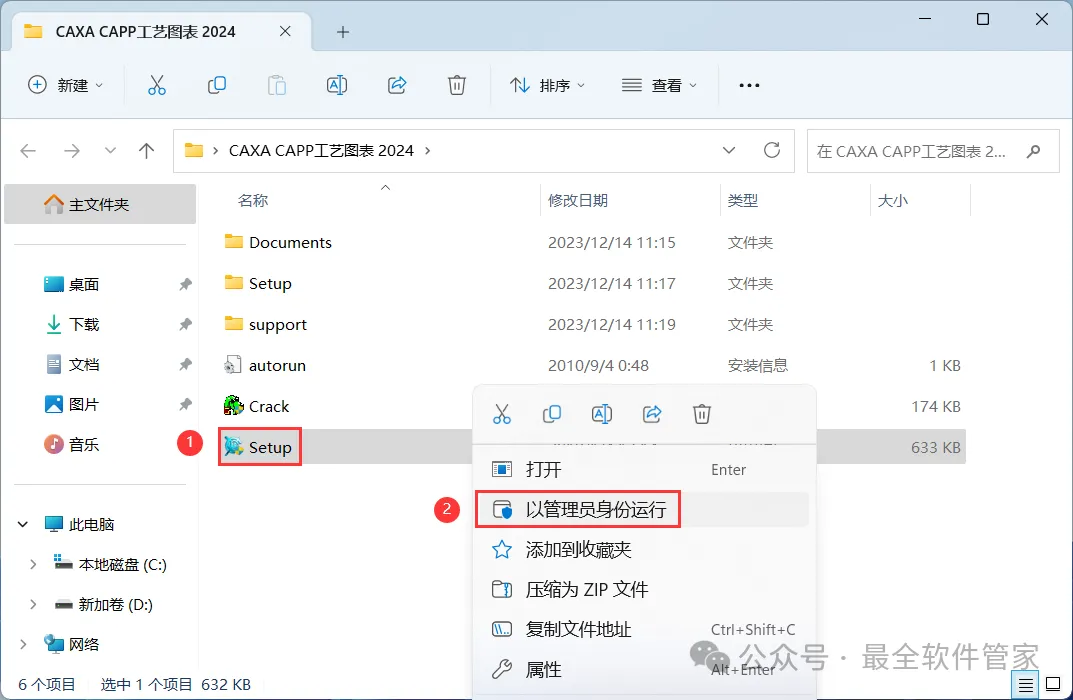Go forward with the right arrow
Image resolution: width=1073 pixels, height=700 pixels.
click(72, 151)
